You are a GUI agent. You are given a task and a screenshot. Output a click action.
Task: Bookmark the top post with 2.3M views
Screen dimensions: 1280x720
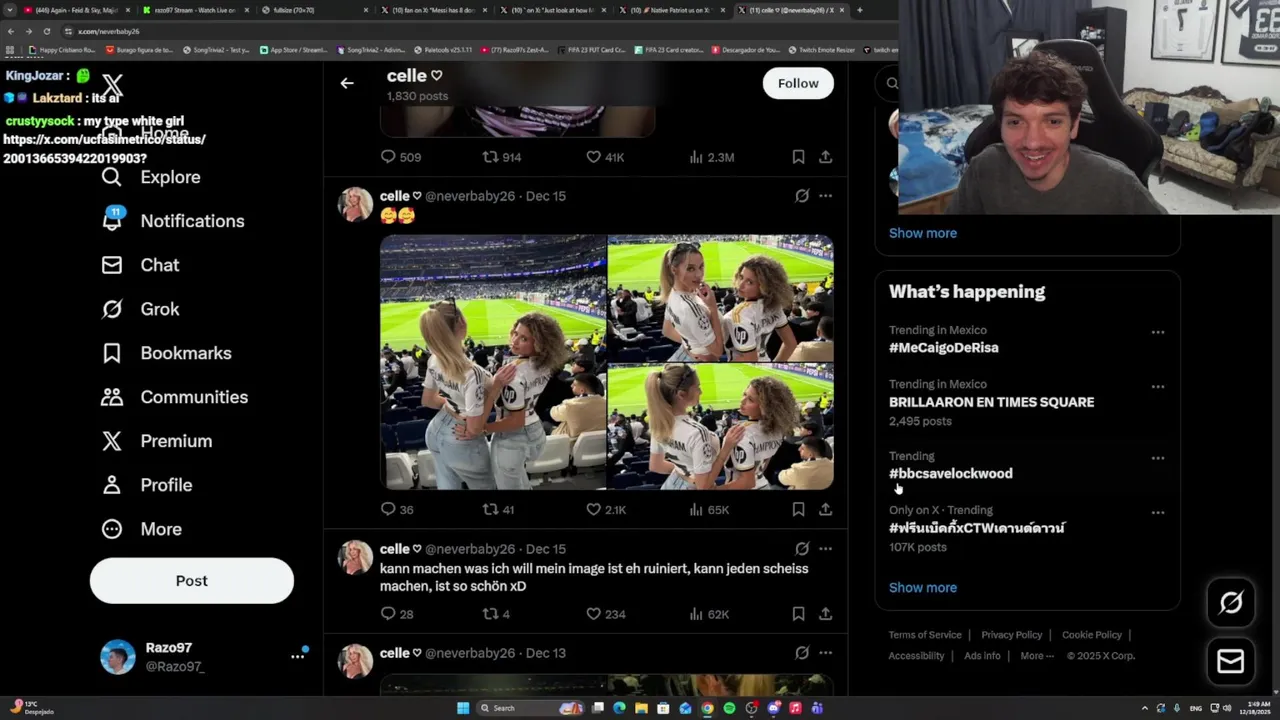[798, 157]
